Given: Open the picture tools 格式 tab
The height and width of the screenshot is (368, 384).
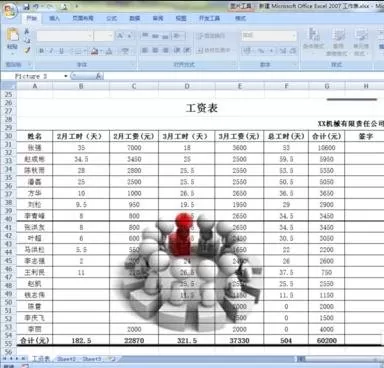Looking at the screenshot, I should (x=240, y=18).
